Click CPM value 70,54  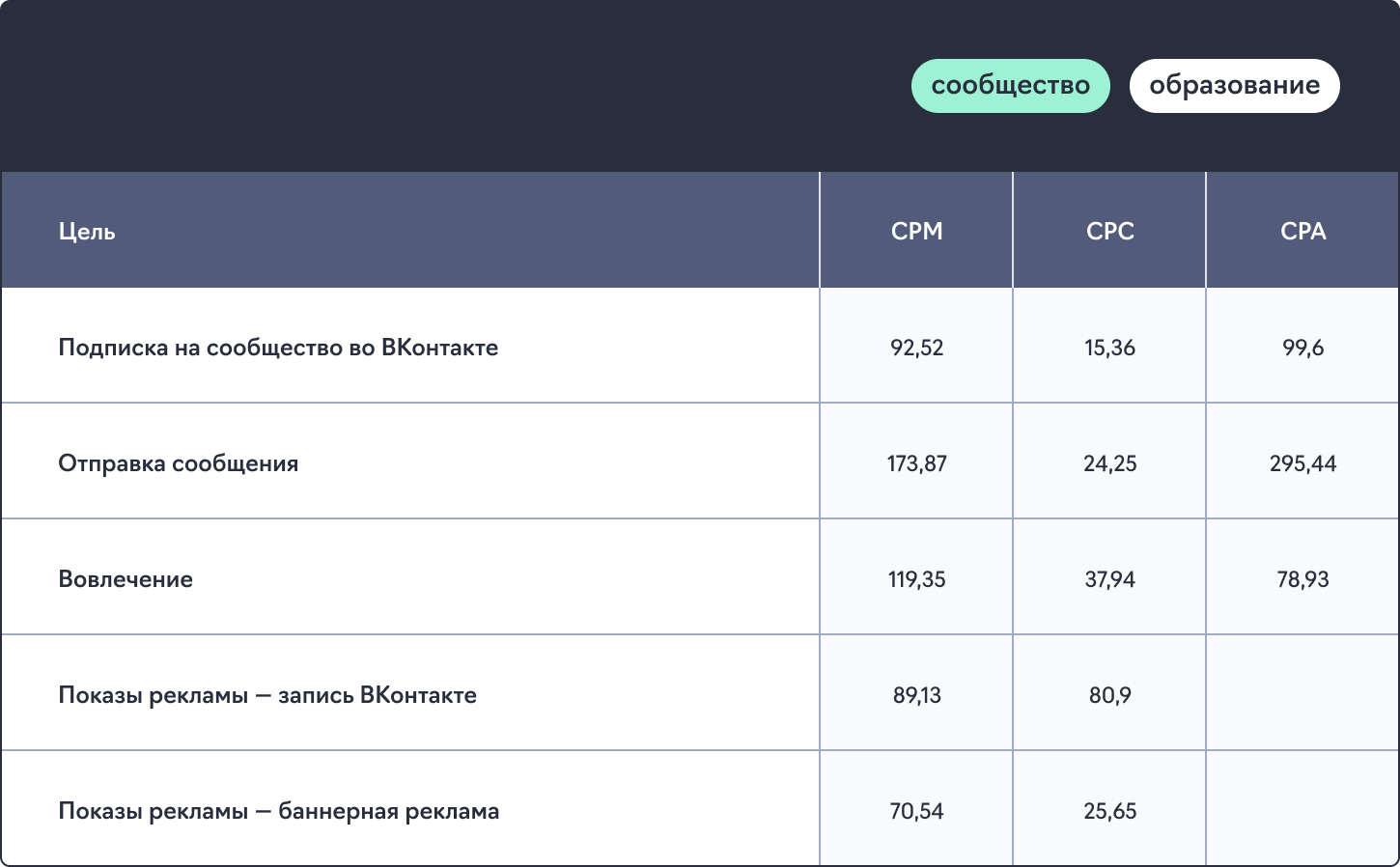916,811
